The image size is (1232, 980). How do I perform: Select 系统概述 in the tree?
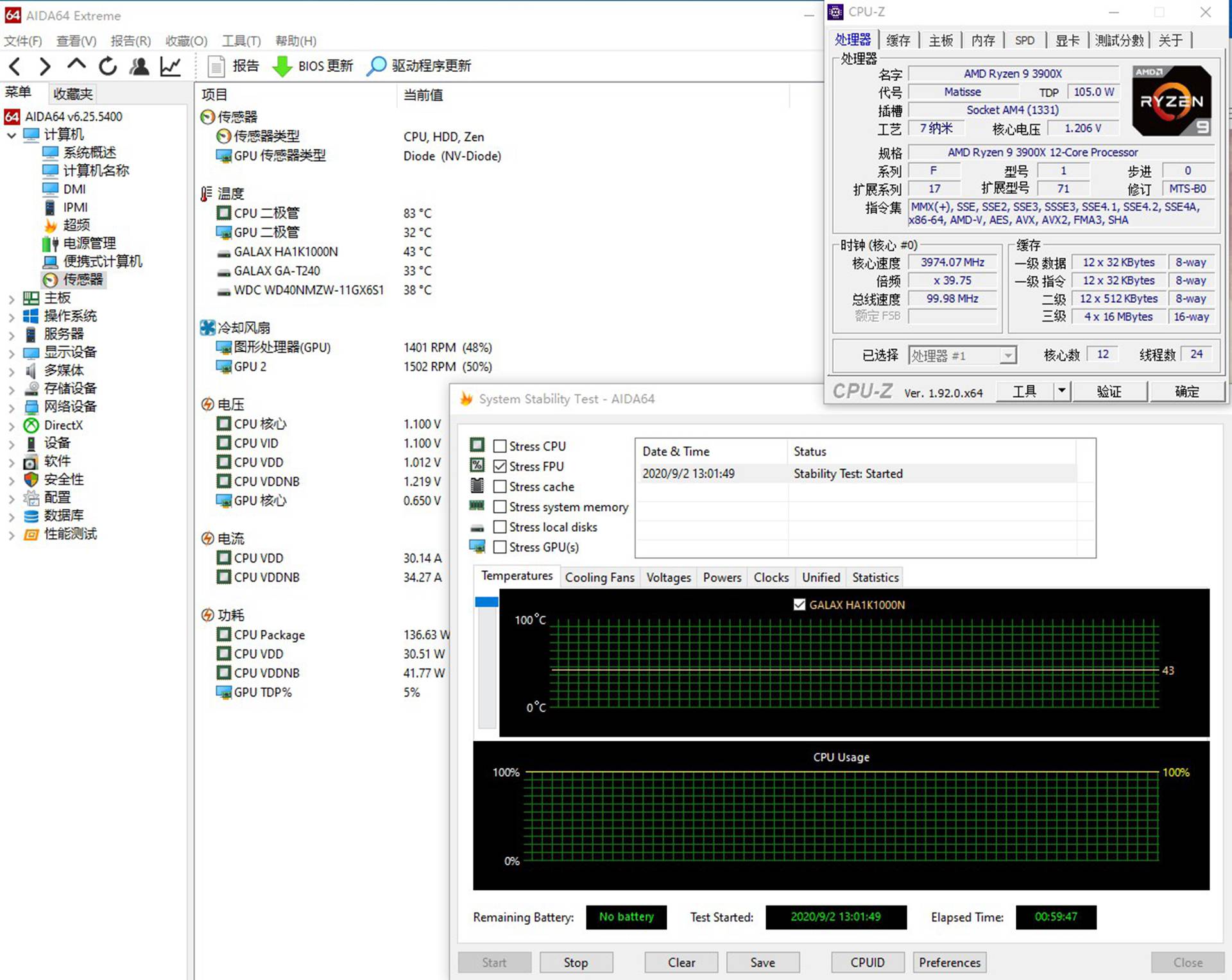pos(80,153)
